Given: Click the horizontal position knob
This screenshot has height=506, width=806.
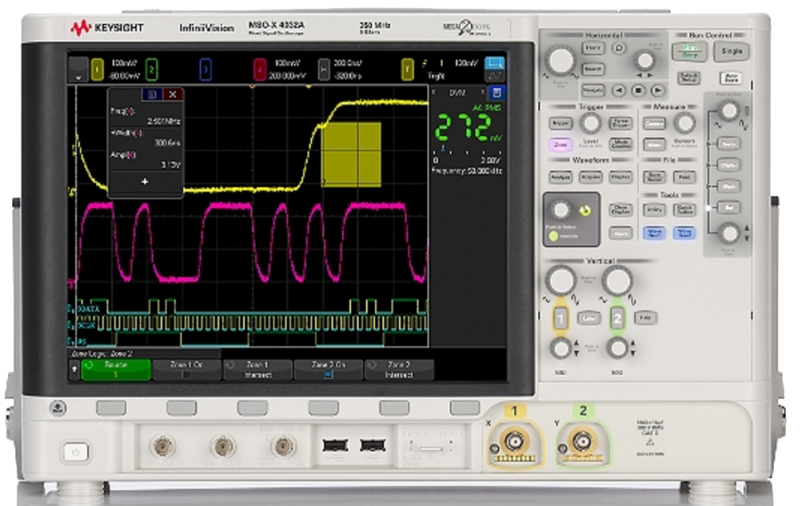Looking at the screenshot, I should [x=644, y=61].
